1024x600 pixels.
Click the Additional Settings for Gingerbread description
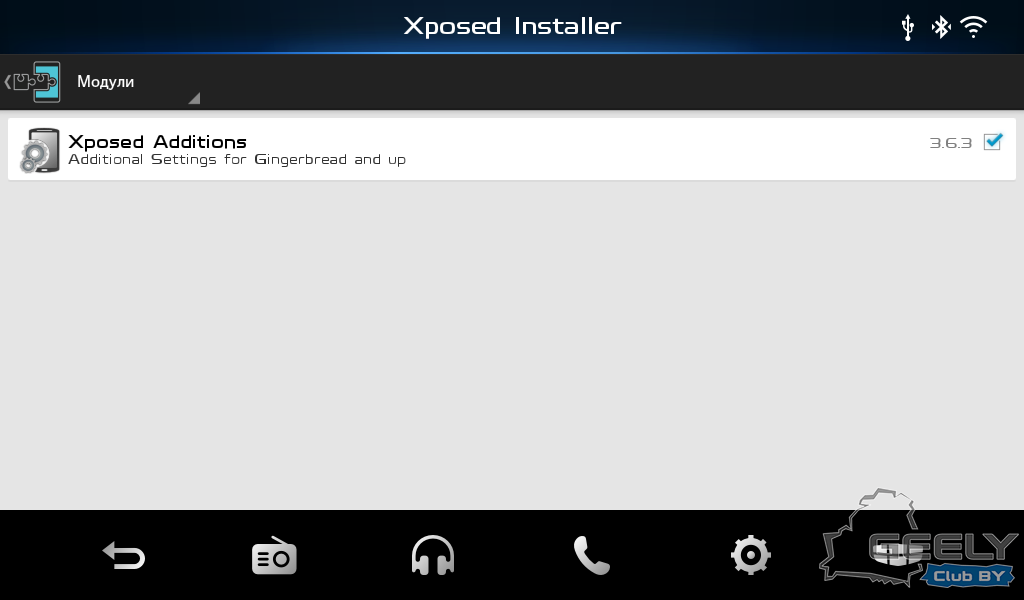(236, 159)
